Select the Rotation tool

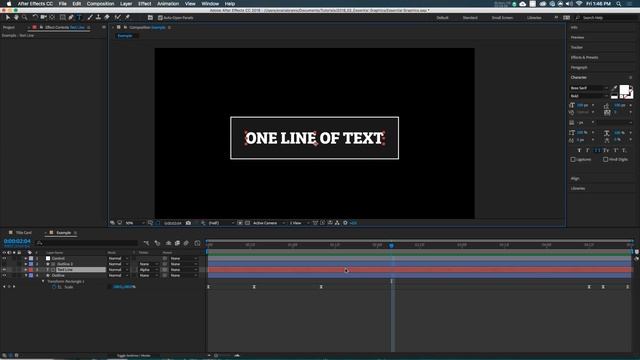[35, 18]
